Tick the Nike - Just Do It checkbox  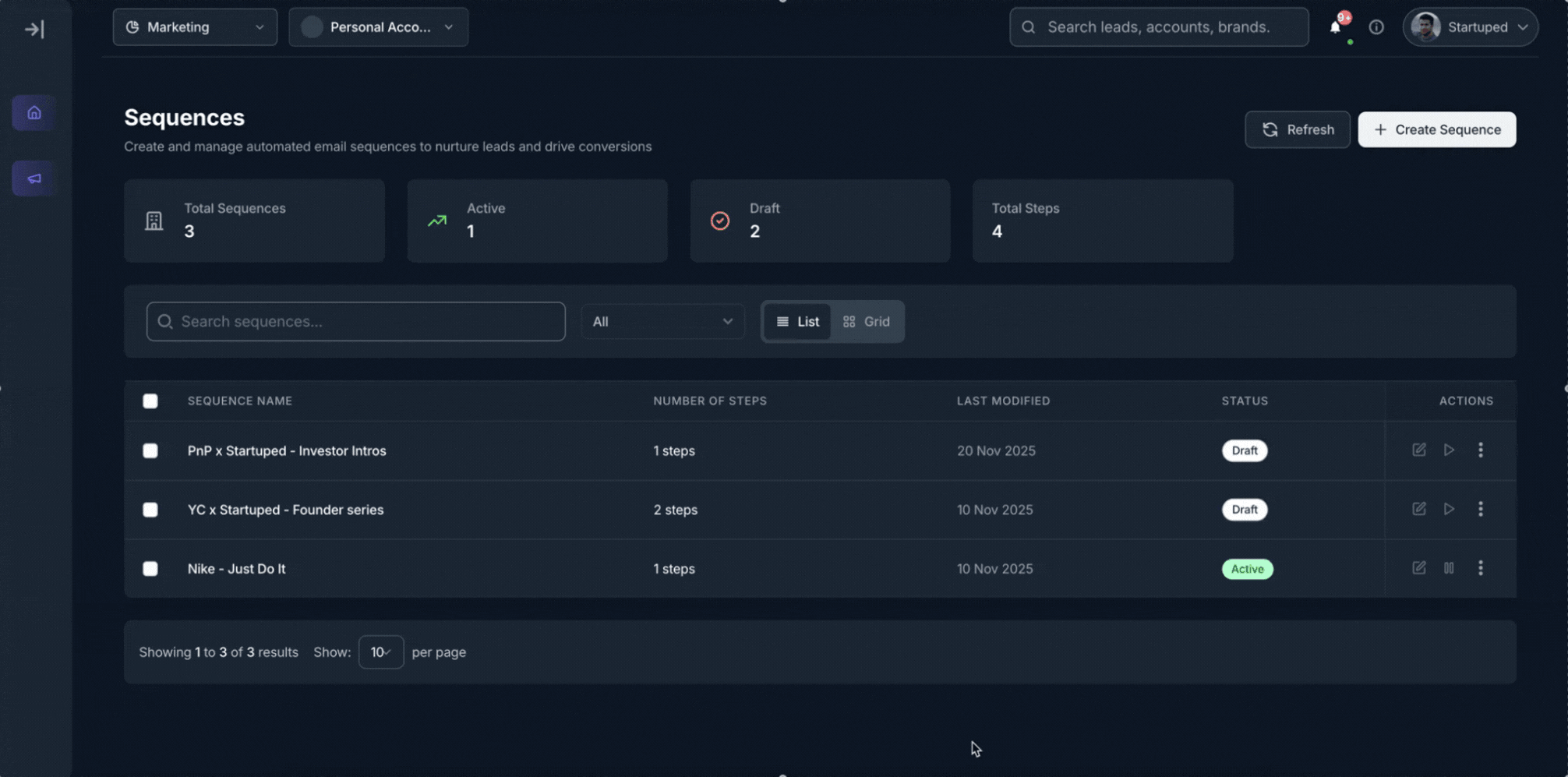(150, 569)
